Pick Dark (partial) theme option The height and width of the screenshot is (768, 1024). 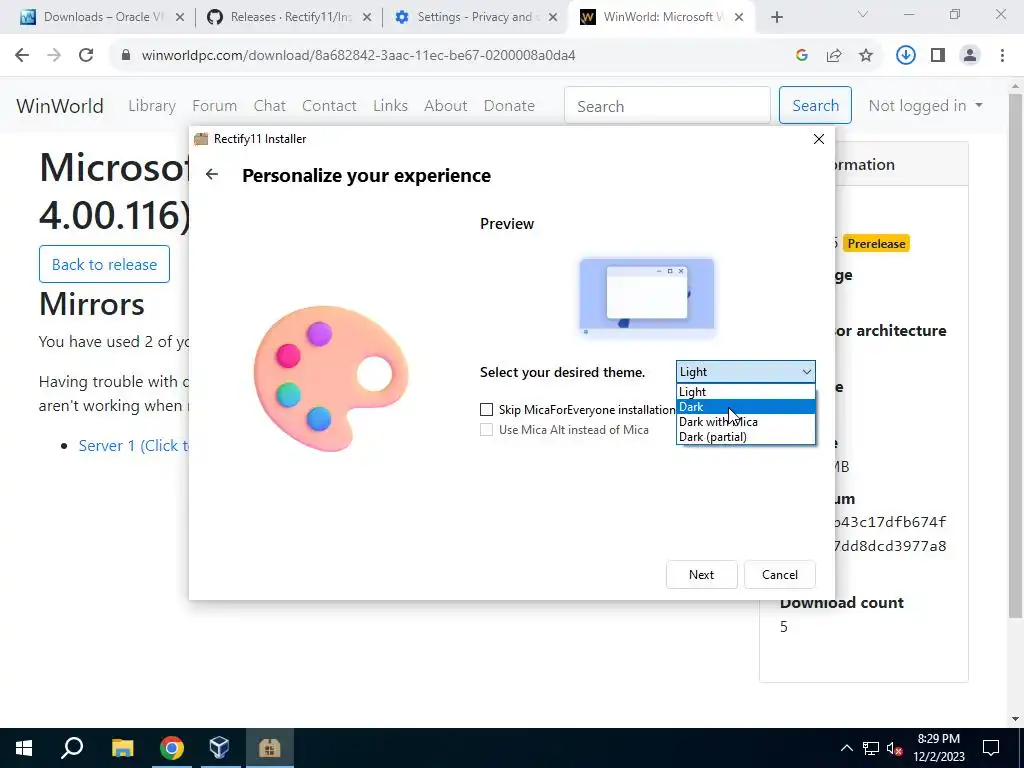[x=746, y=437]
